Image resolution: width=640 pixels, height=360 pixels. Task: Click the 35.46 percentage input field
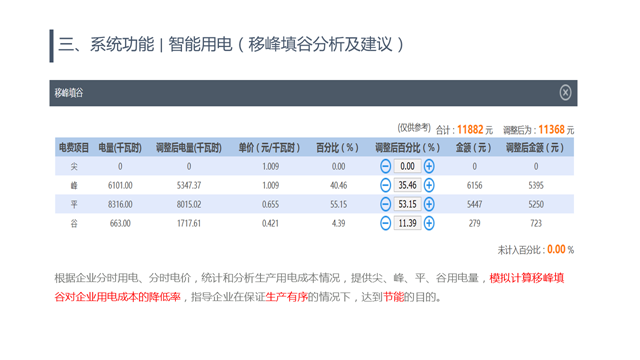click(x=407, y=185)
